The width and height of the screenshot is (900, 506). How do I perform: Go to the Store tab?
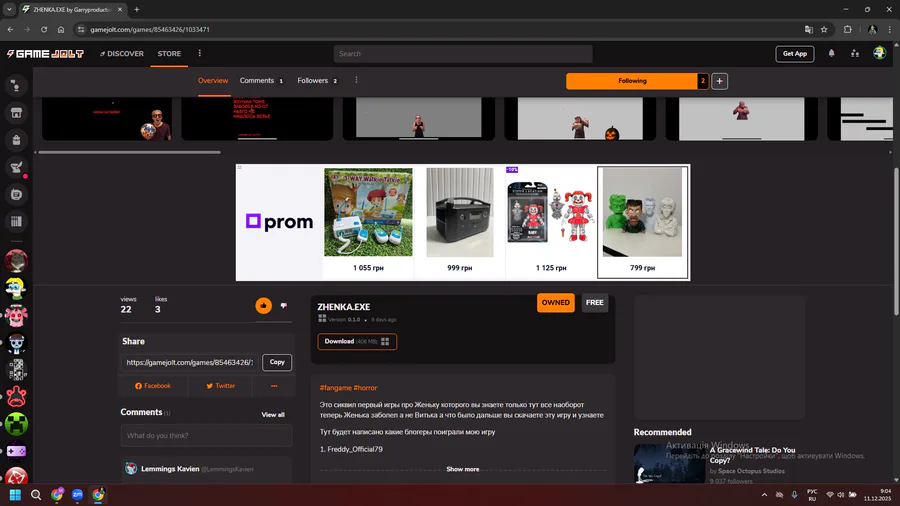[x=169, y=54]
